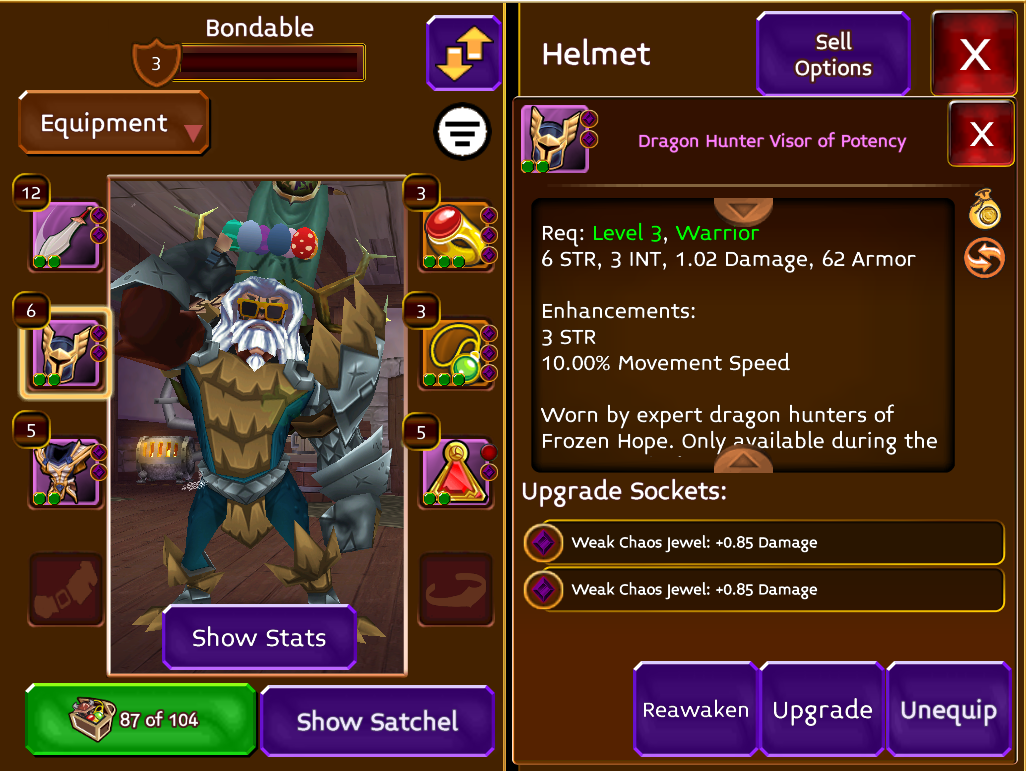Show Satchel inventory view
The height and width of the screenshot is (771, 1026).
point(377,721)
